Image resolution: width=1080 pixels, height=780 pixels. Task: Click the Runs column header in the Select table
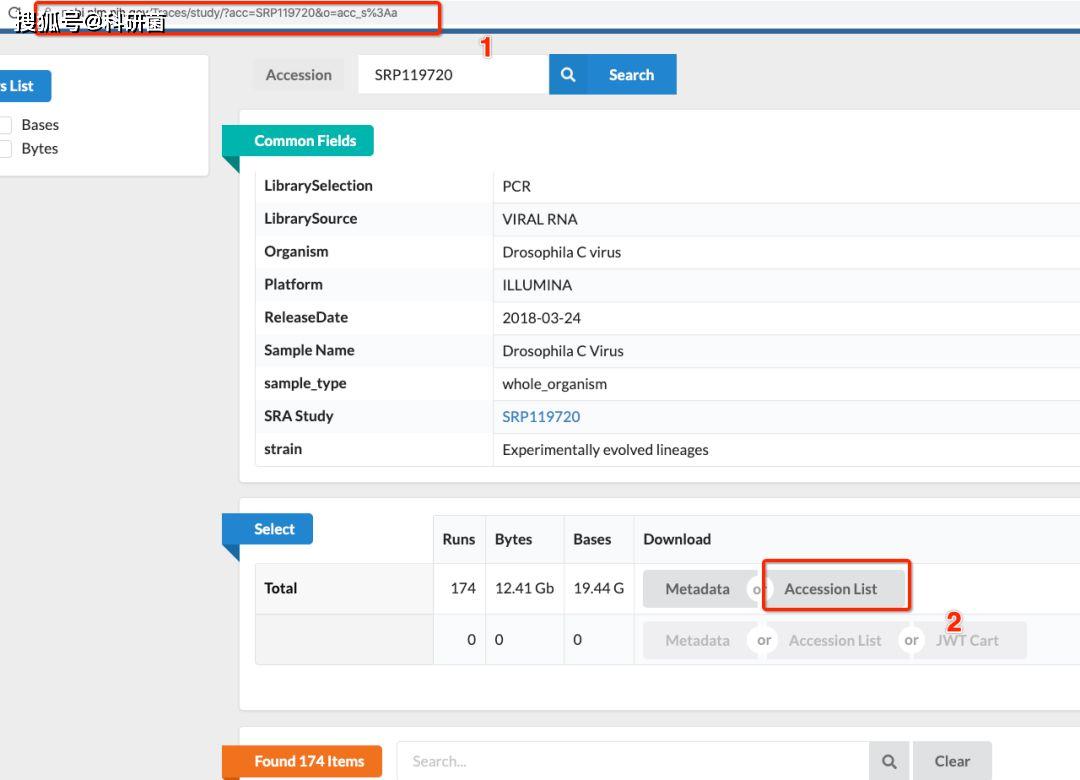pyautogui.click(x=459, y=539)
